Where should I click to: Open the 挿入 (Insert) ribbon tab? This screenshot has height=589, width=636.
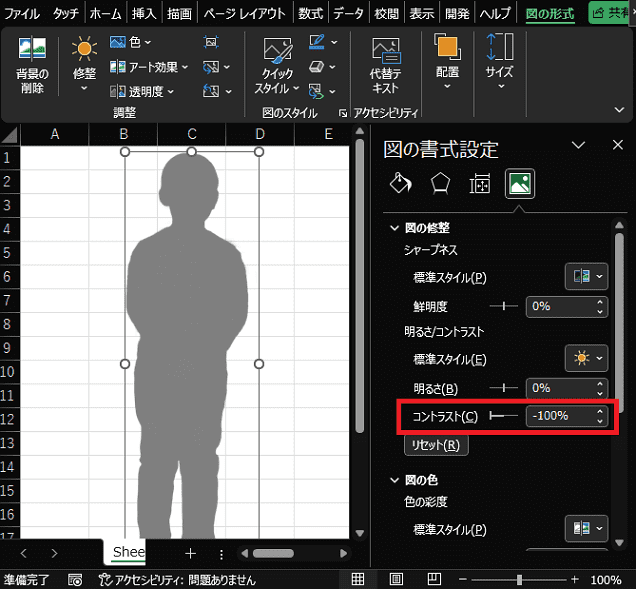144,14
